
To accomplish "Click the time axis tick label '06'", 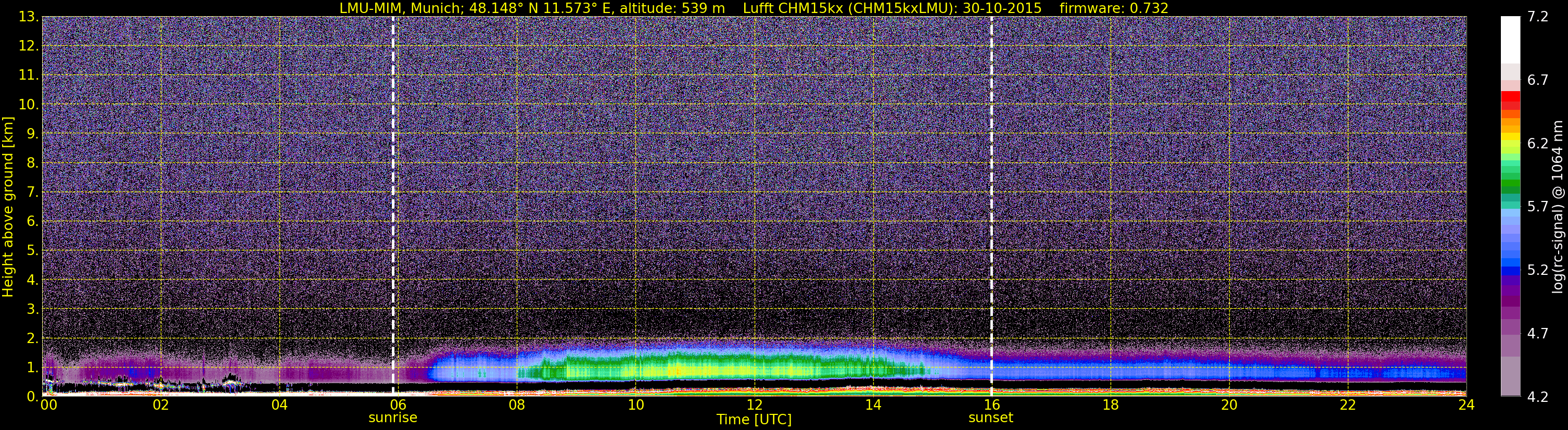I will point(398,405).
